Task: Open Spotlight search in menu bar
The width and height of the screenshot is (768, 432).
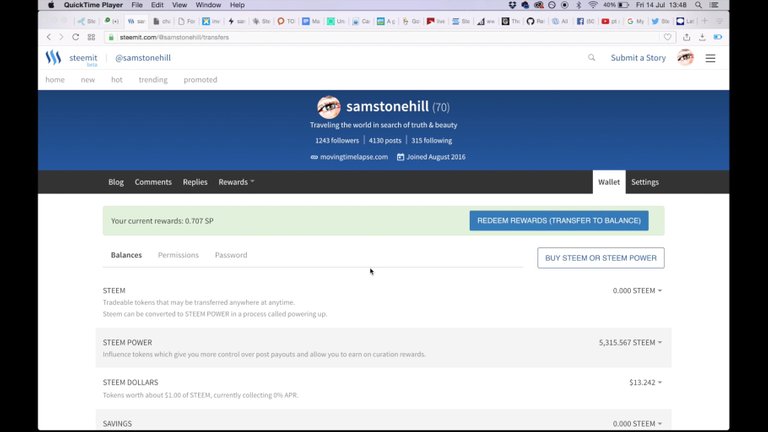Action: pyautogui.click(x=698, y=5)
